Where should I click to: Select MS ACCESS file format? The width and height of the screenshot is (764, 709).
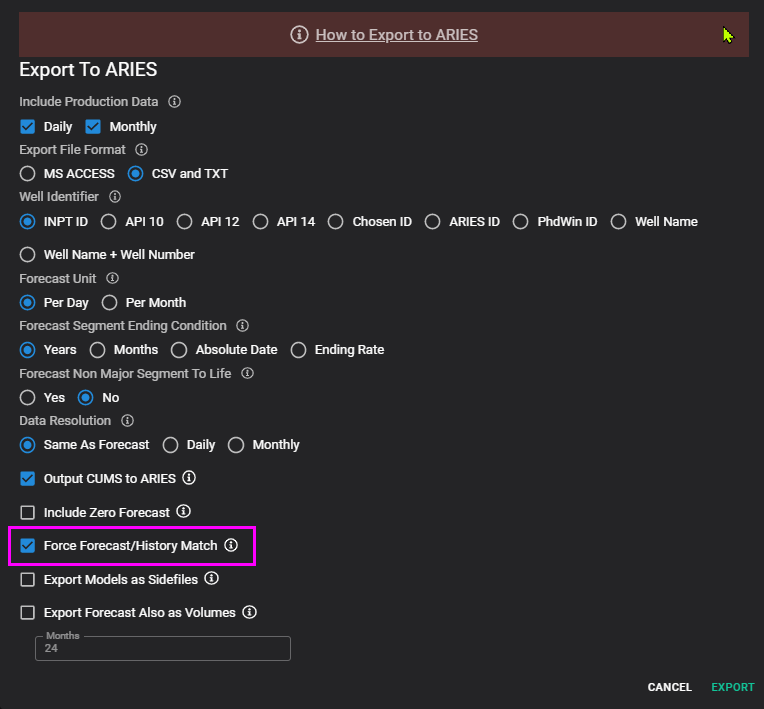28,174
